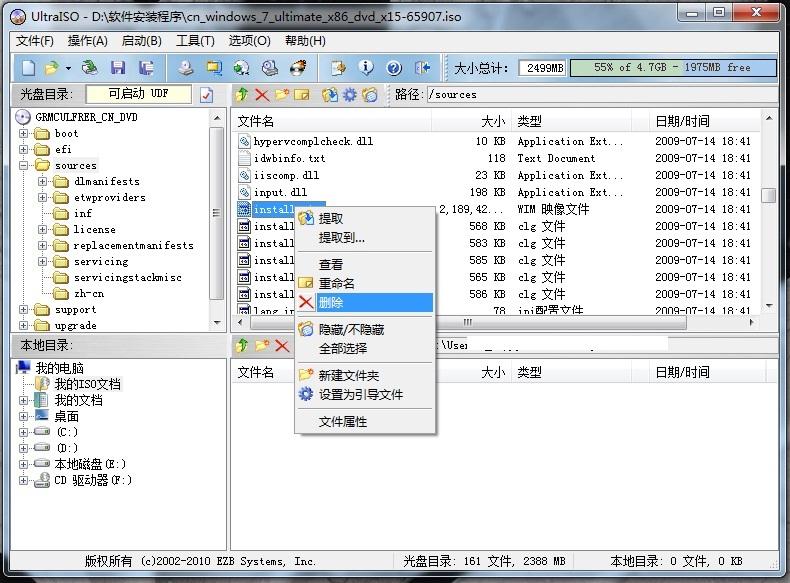Screen dimensions: 790x583
Task: Click the Save floppy disk icon
Action: pyautogui.click(x=118, y=68)
